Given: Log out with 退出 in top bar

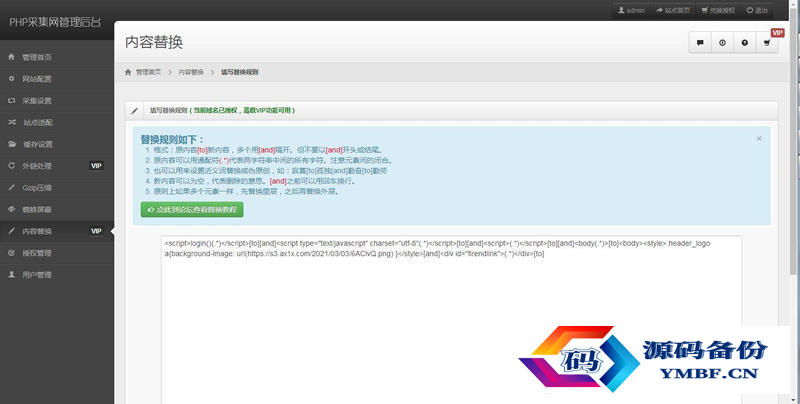Looking at the screenshot, I should tap(757, 10).
